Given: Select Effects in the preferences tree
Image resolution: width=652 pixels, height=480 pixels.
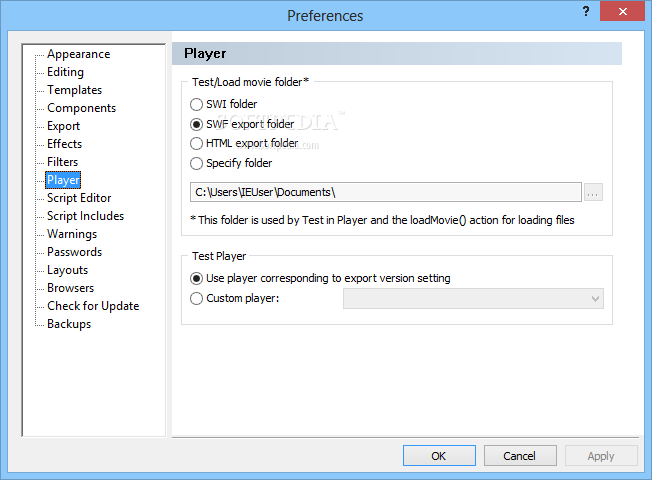Looking at the screenshot, I should tap(64, 144).
